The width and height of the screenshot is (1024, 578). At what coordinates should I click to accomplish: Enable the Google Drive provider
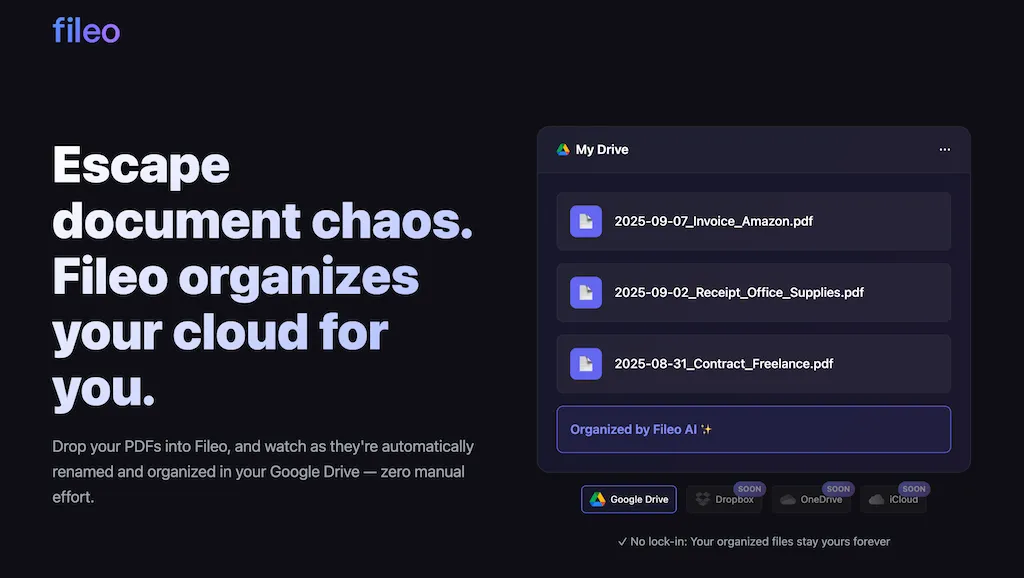(x=628, y=499)
